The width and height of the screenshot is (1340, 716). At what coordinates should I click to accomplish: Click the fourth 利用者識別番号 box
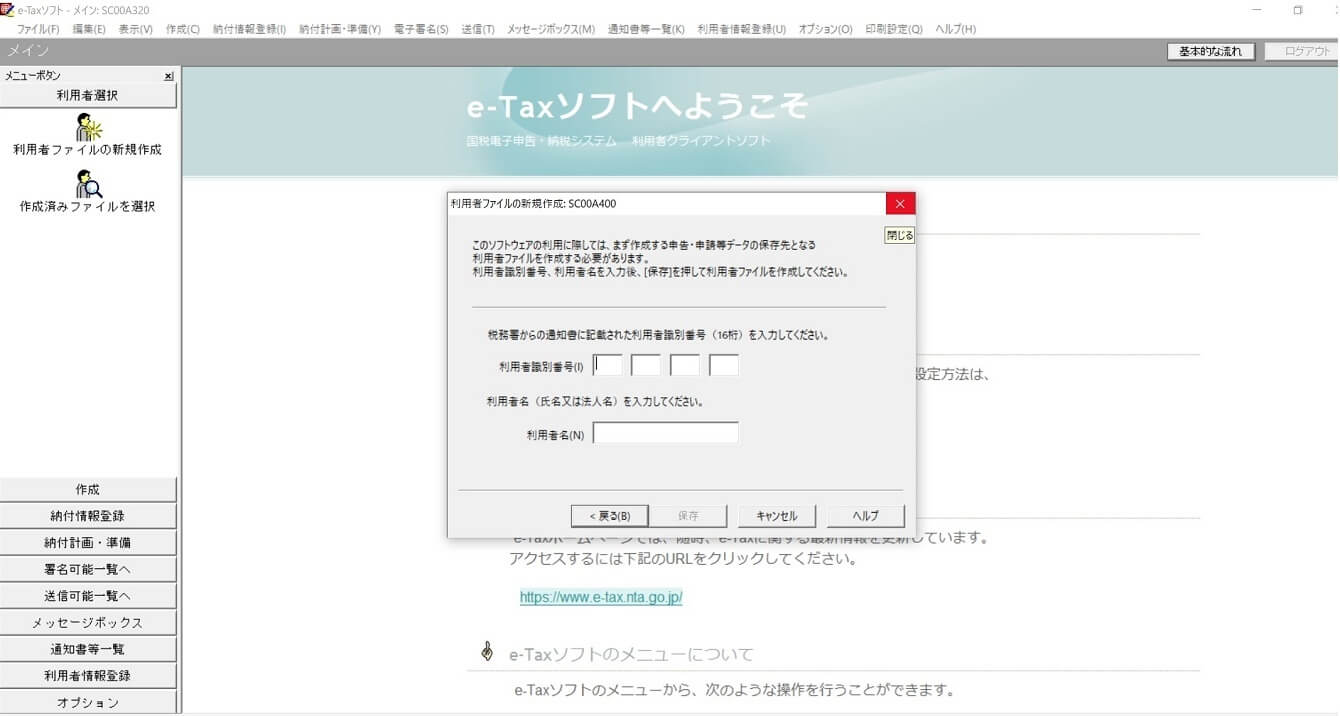tap(724, 365)
